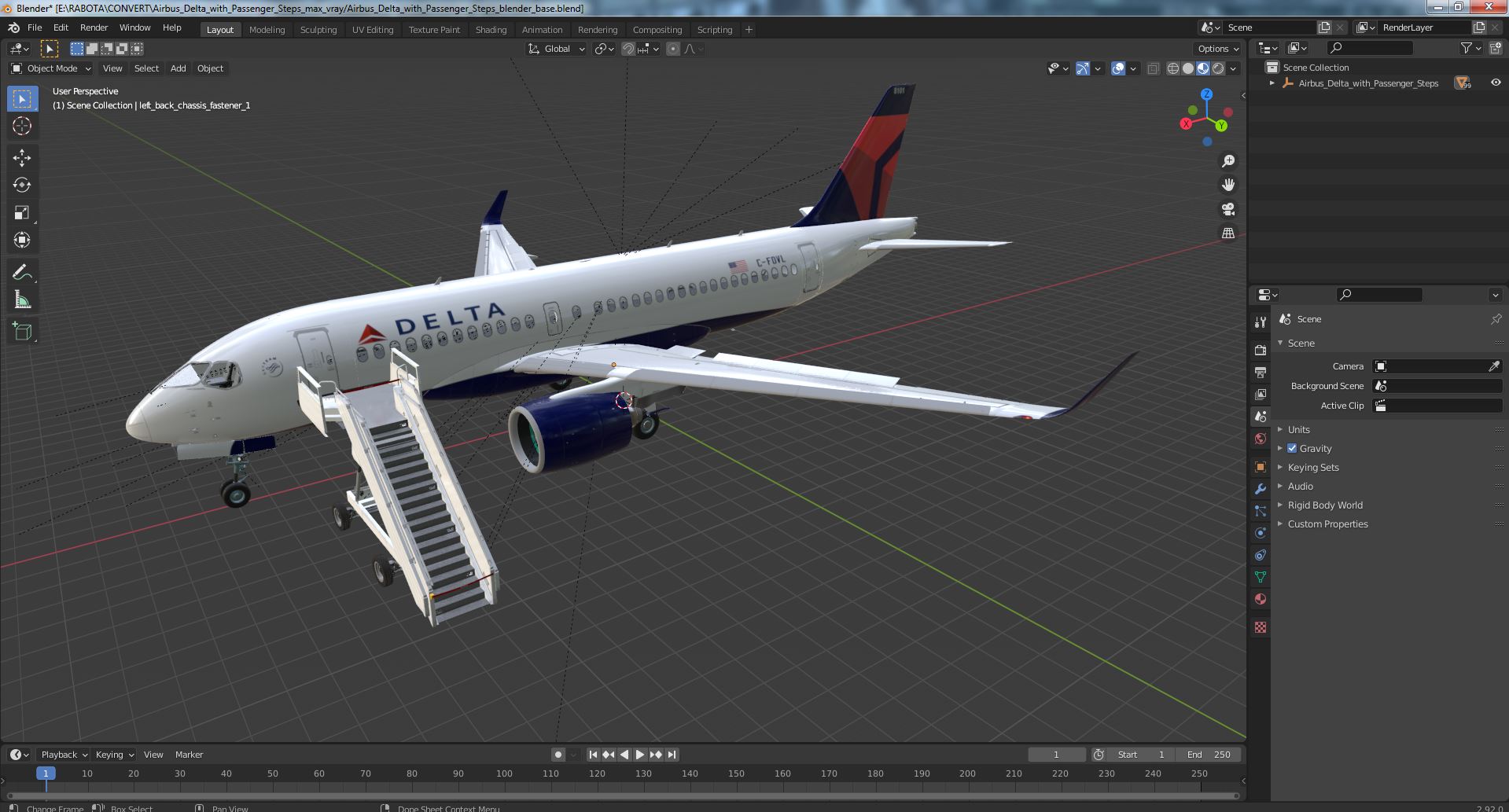Open the viewport Add menu
The width and height of the screenshot is (1509, 812).
point(179,68)
